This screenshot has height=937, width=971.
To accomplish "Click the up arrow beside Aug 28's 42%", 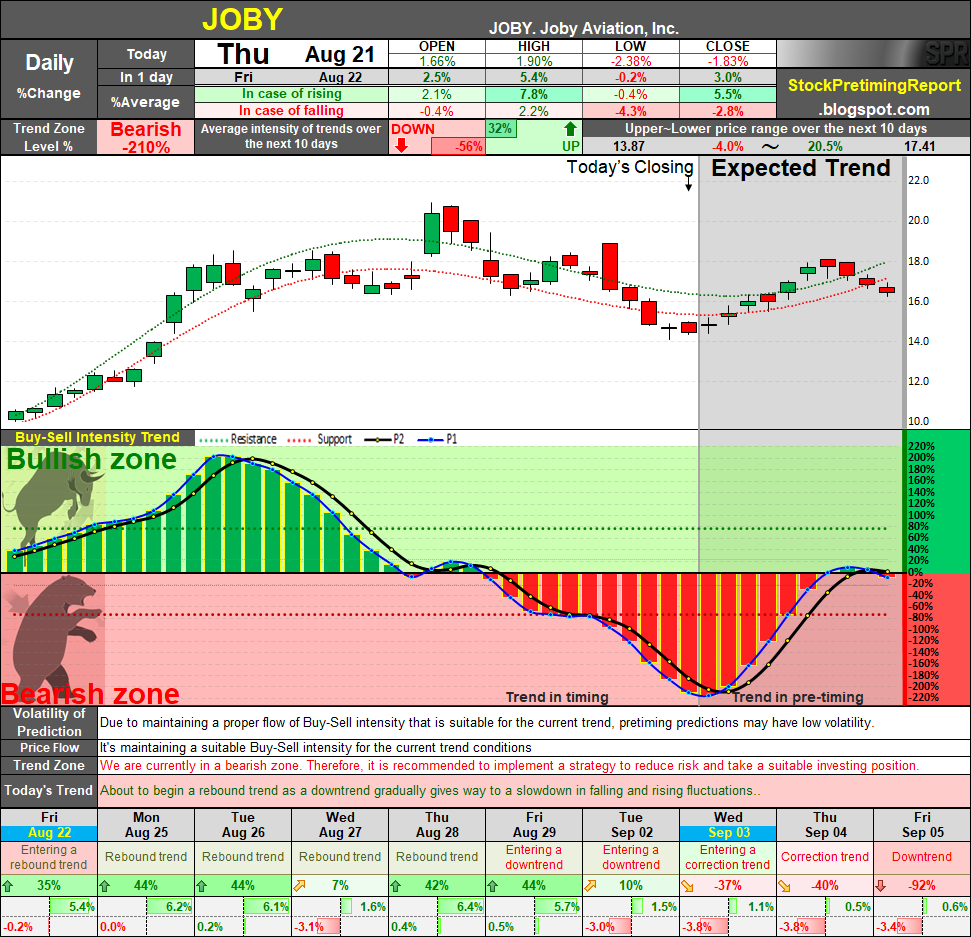I will (x=396, y=886).
